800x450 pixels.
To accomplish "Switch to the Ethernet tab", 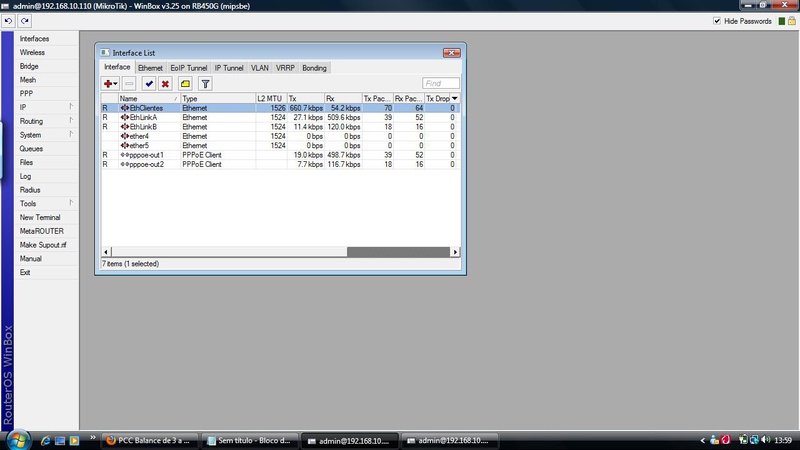I will [x=150, y=68].
